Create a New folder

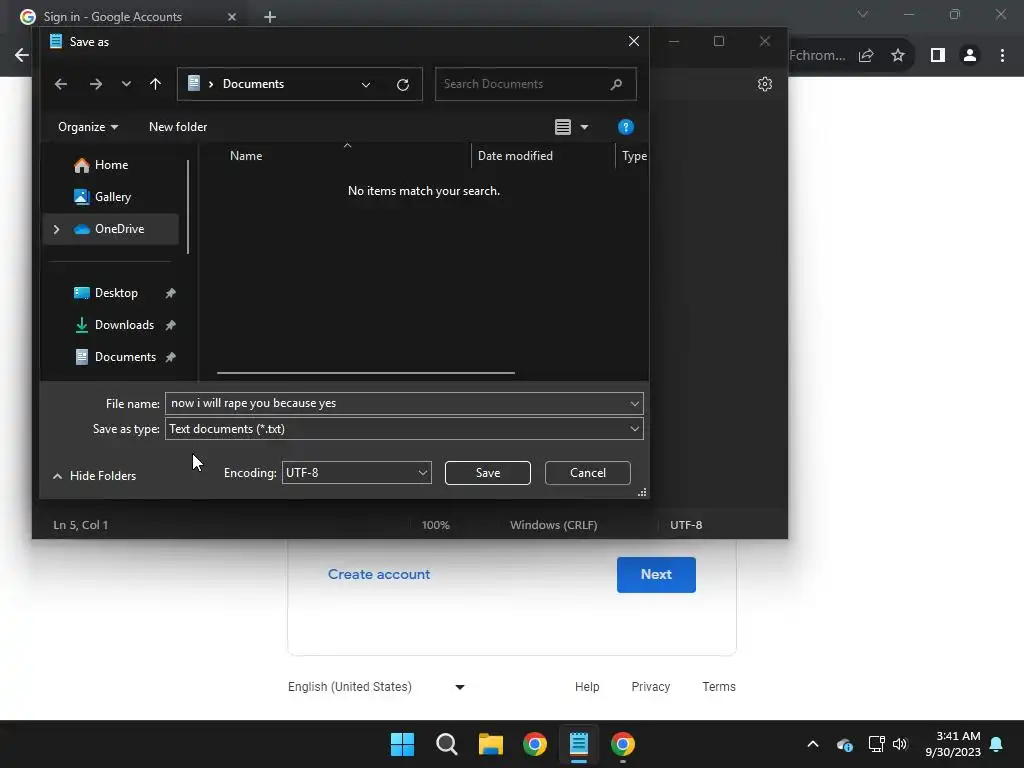[x=178, y=127]
